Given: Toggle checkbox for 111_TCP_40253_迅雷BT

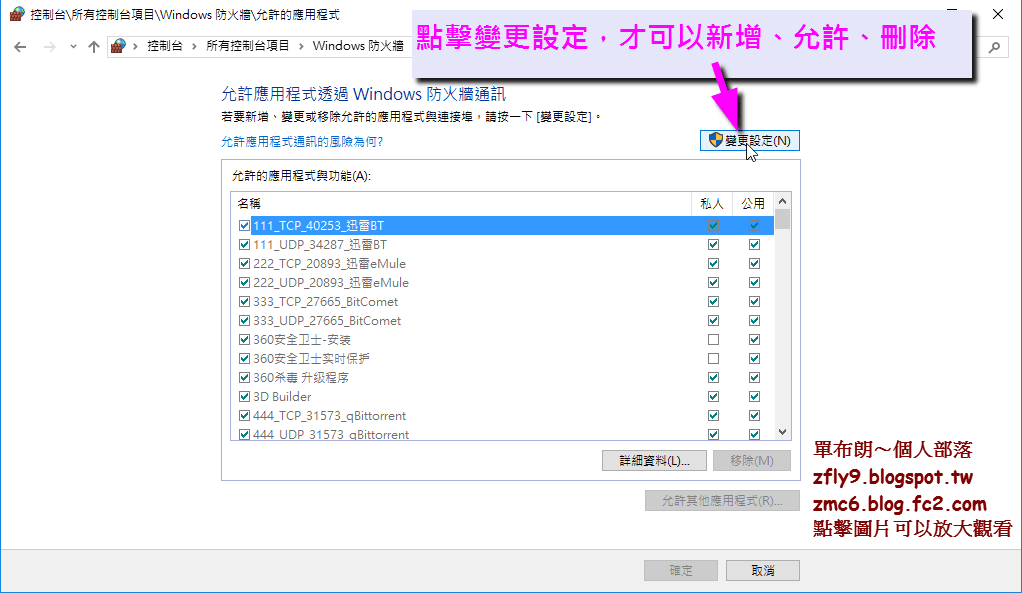Looking at the screenshot, I should [x=244, y=225].
